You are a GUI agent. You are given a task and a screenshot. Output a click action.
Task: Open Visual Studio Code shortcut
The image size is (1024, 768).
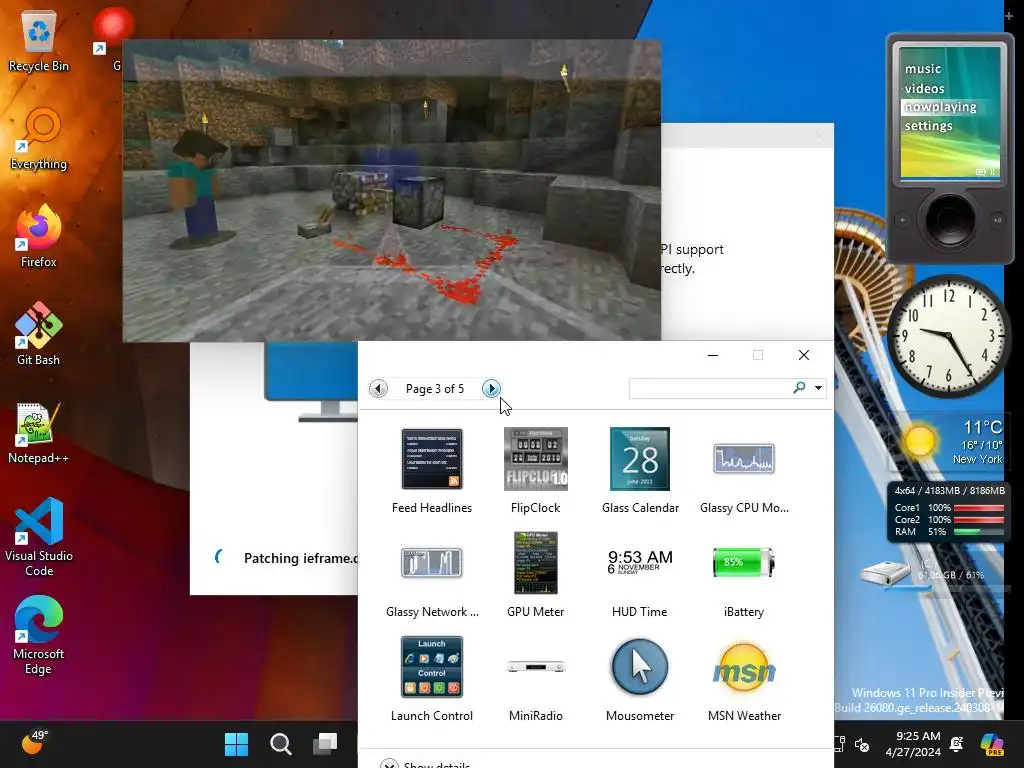39,537
